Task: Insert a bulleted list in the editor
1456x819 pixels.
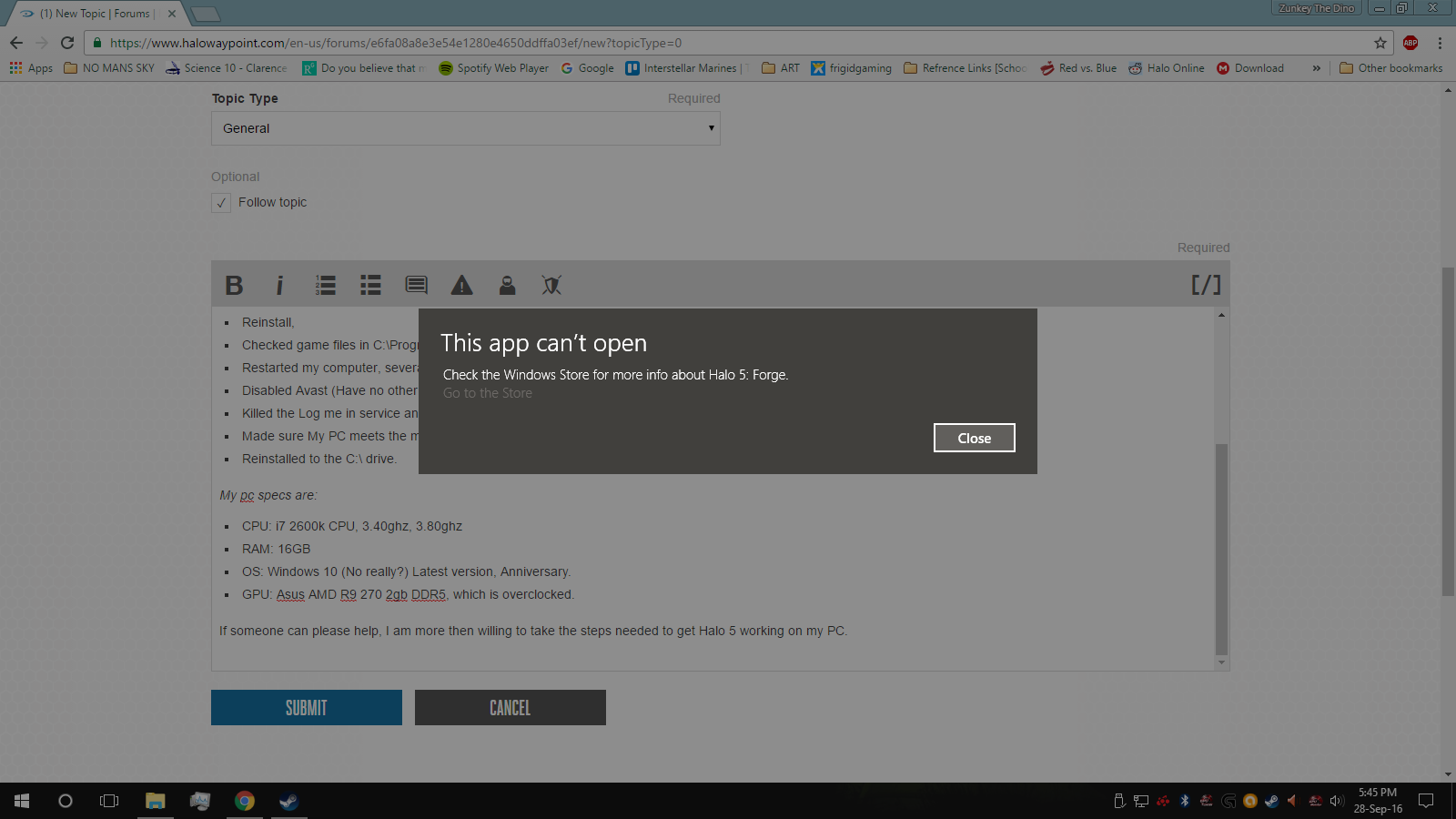Action: click(x=370, y=286)
